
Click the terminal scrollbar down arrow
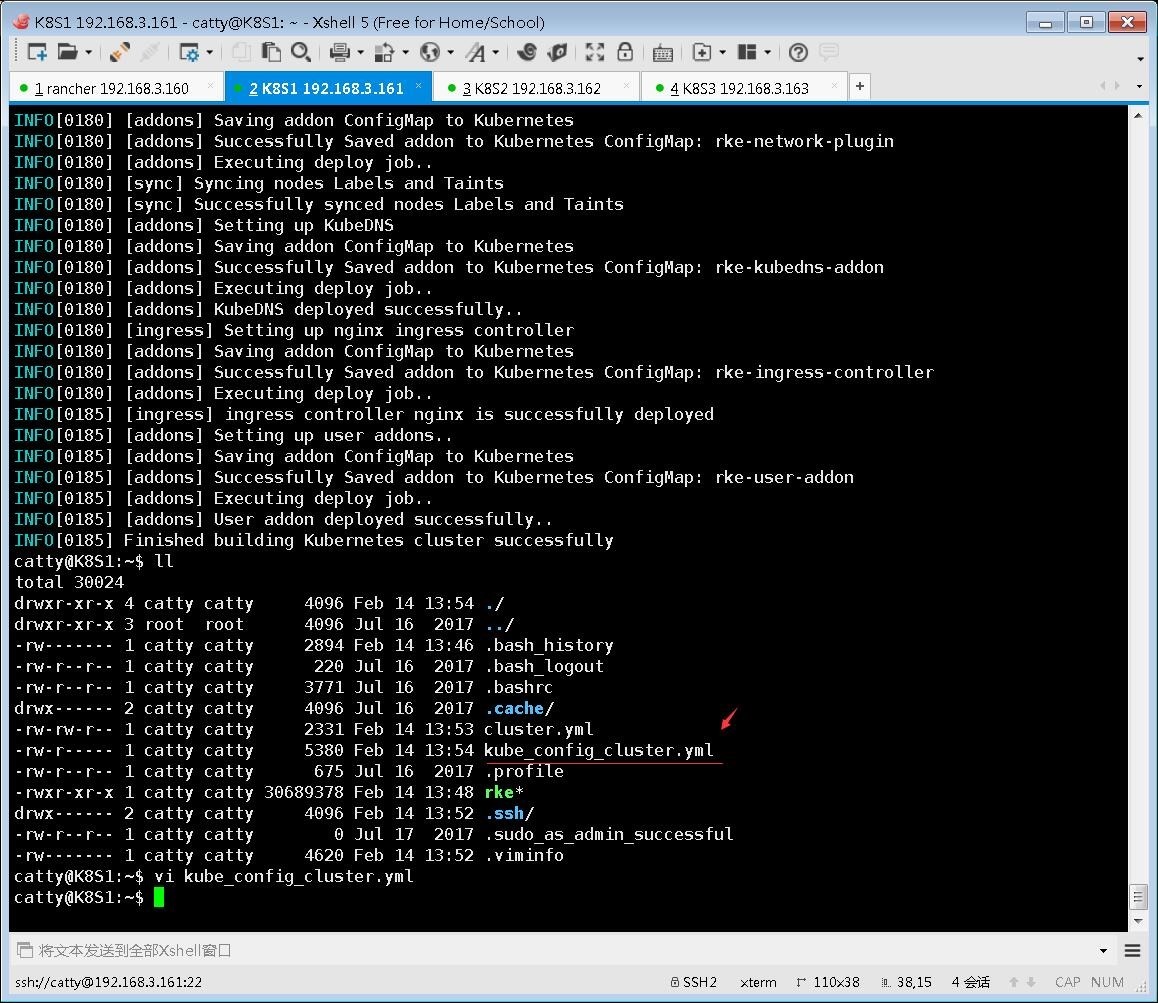[x=1138, y=921]
